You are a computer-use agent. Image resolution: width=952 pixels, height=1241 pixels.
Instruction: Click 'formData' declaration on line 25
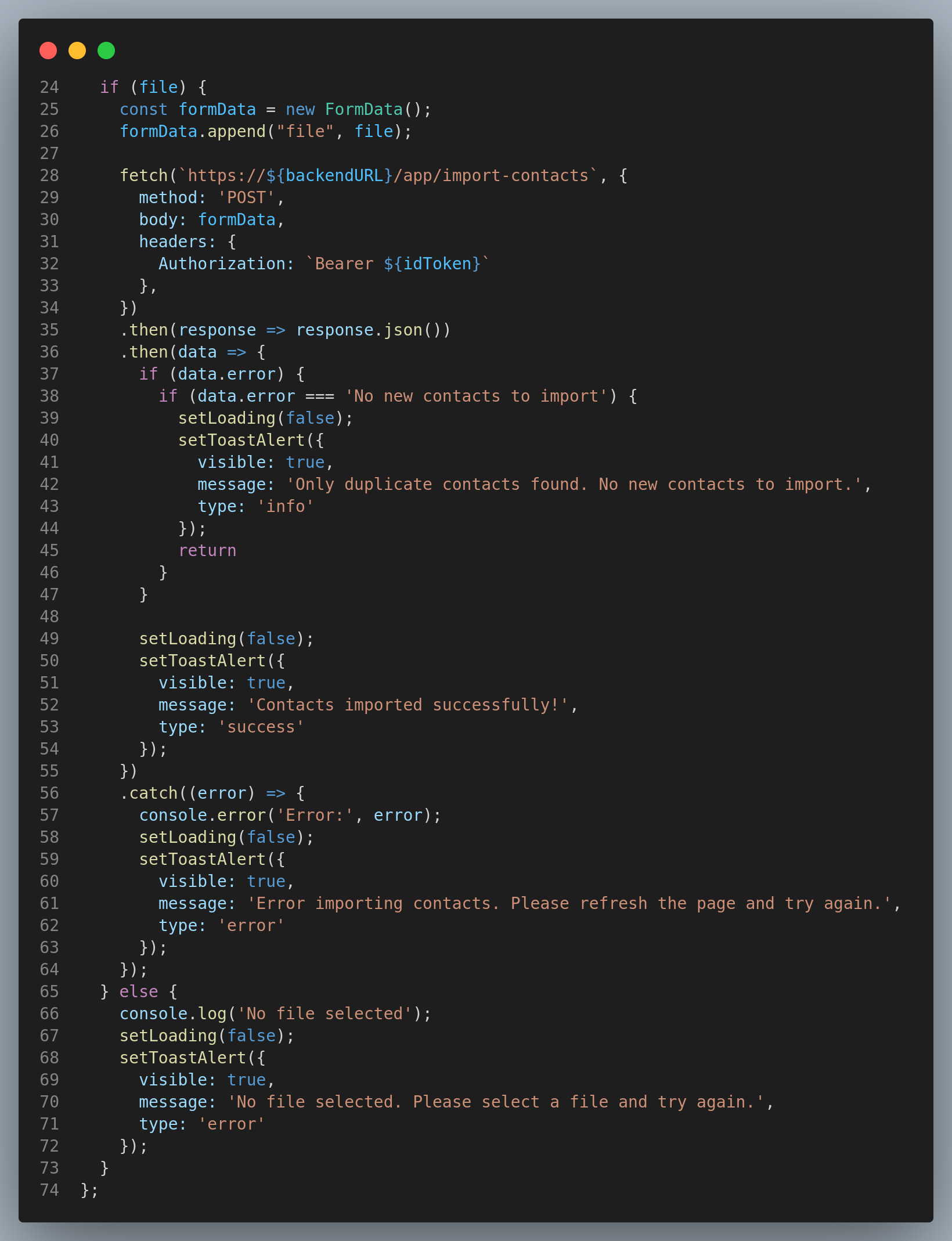pyautogui.click(x=217, y=109)
